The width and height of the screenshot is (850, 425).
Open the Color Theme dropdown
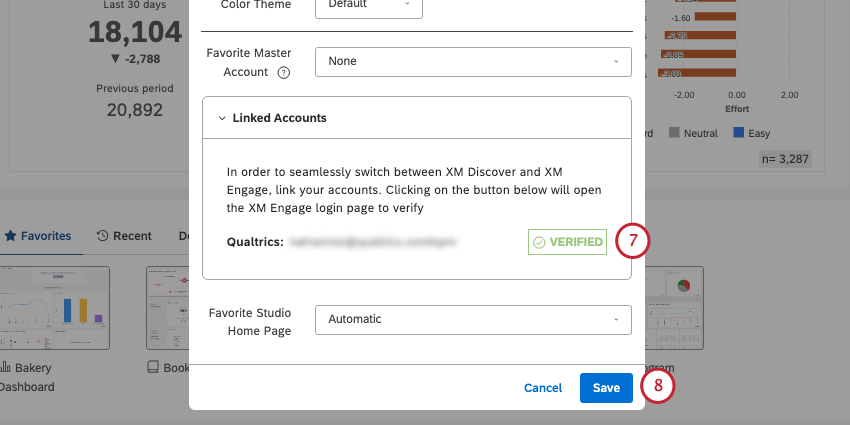[x=369, y=5]
